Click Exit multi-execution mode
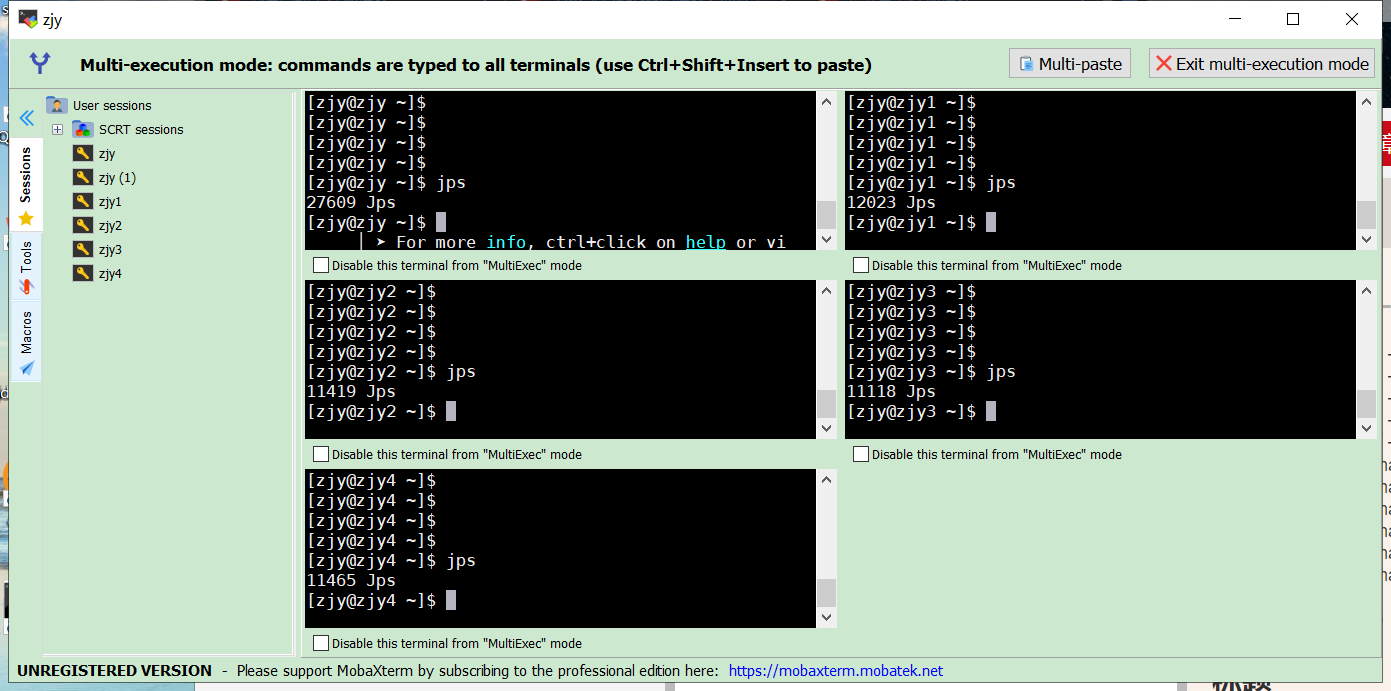 1261,62
